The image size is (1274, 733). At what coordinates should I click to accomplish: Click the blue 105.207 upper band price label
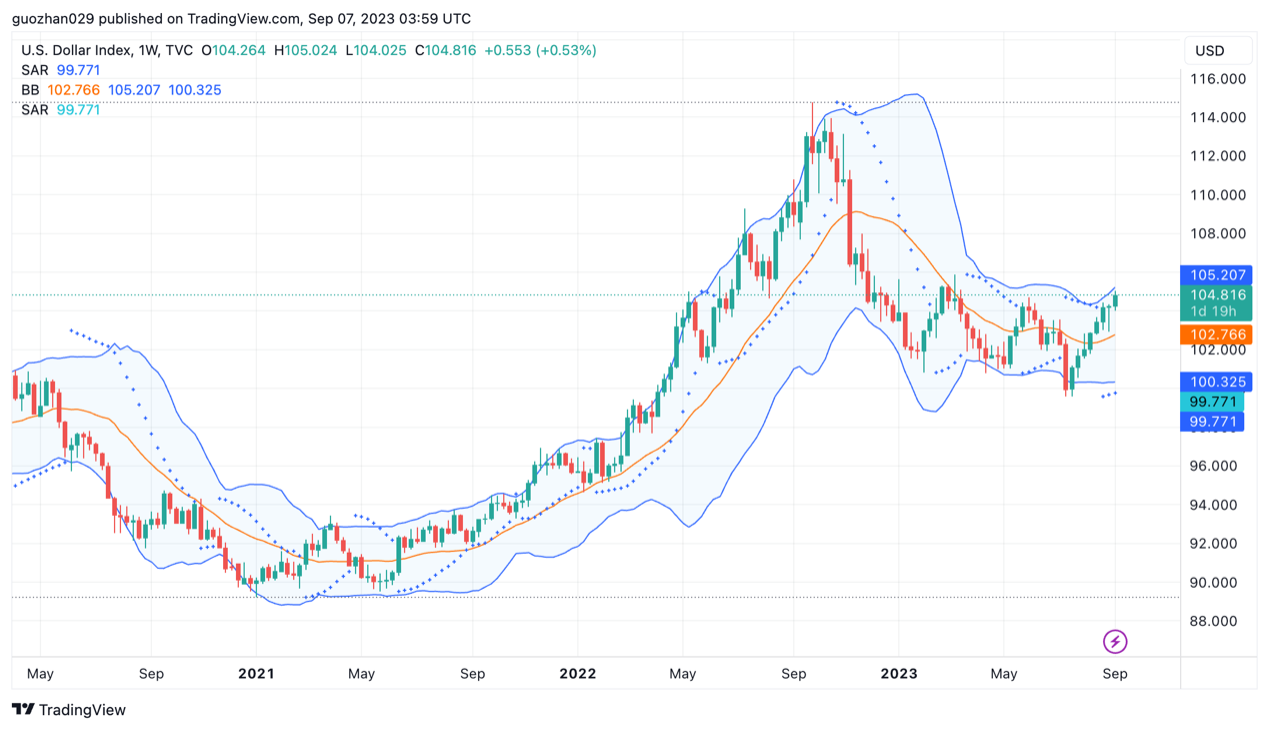click(x=1215, y=274)
